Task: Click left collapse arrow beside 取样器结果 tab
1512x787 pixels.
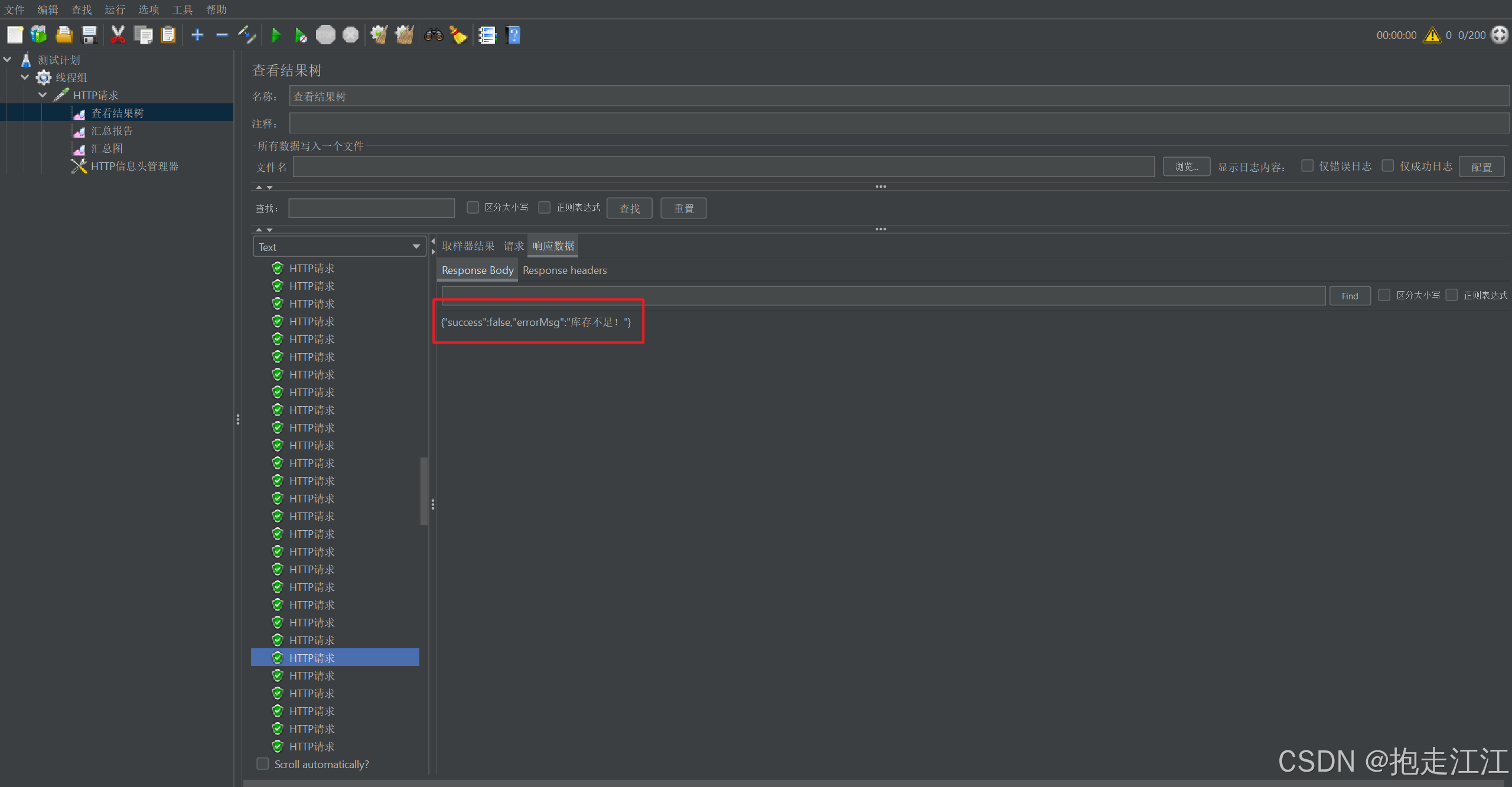Action: coord(433,241)
